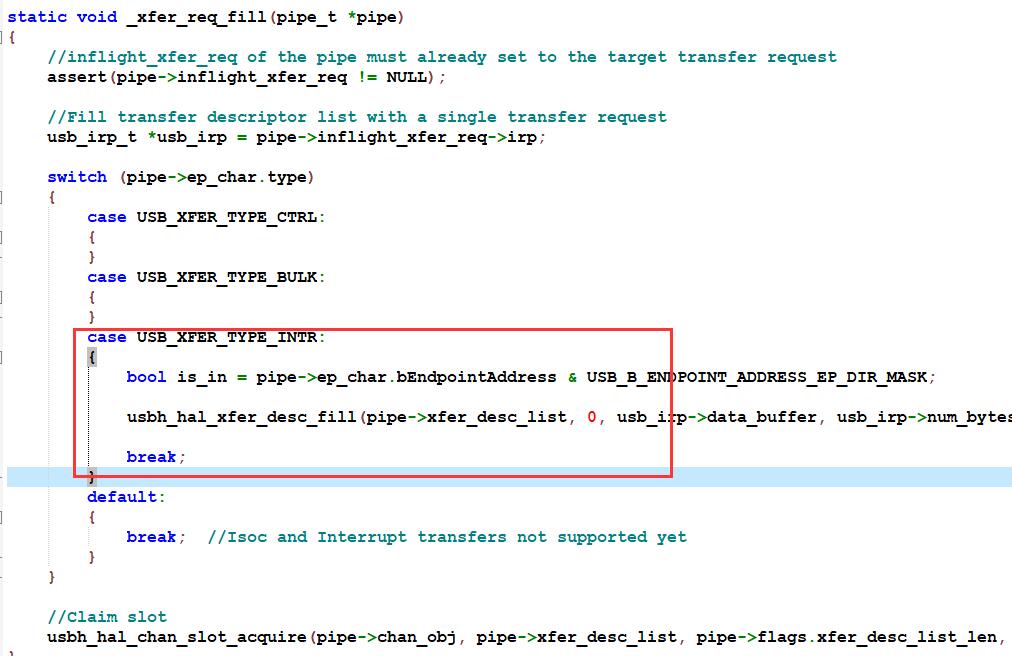Click the pipe_t parameter type
Viewport: 1012px width, 656px height.
click(x=306, y=17)
